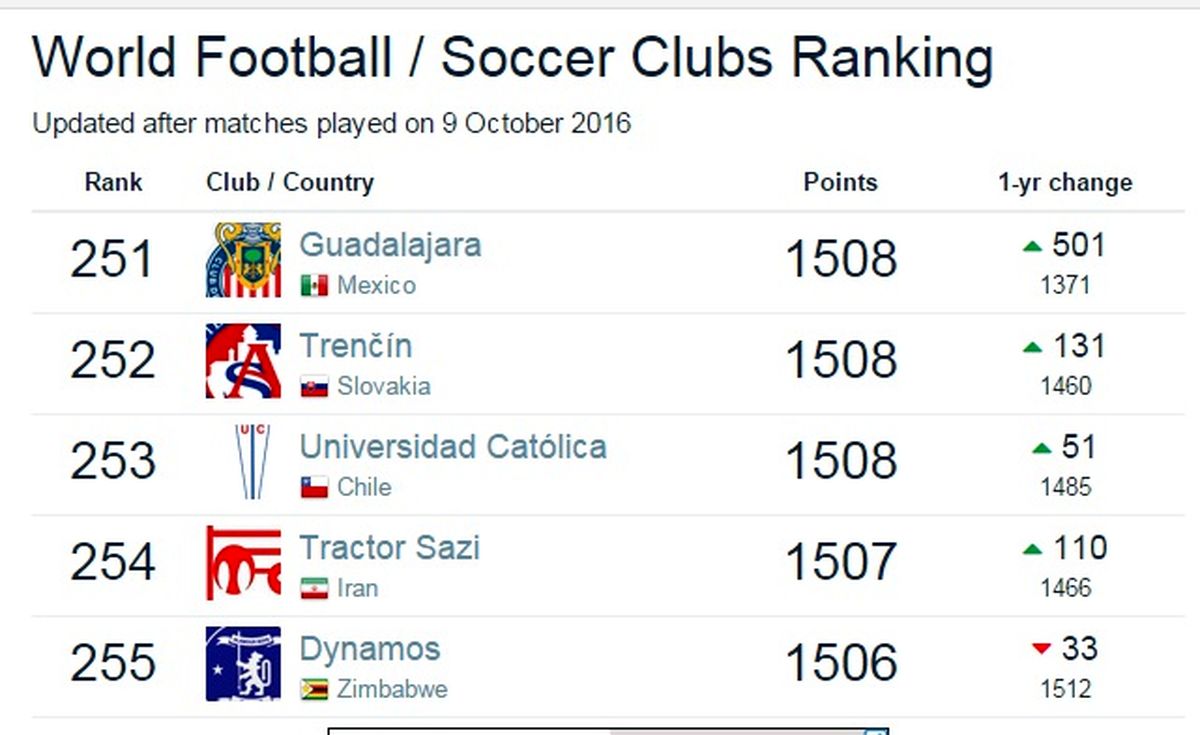Click the Chile flag icon
Image resolution: width=1200 pixels, height=735 pixels.
click(x=314, y=488)
